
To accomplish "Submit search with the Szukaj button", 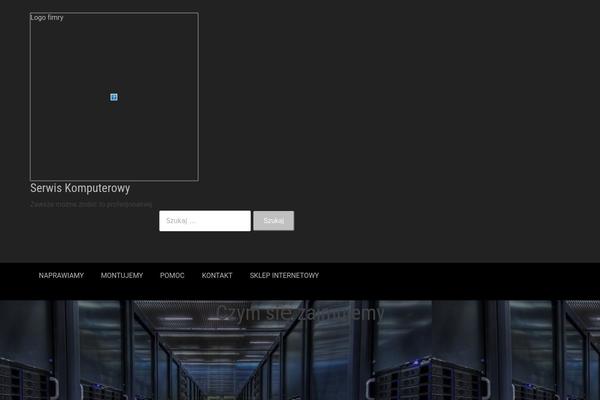I will 274,221.
